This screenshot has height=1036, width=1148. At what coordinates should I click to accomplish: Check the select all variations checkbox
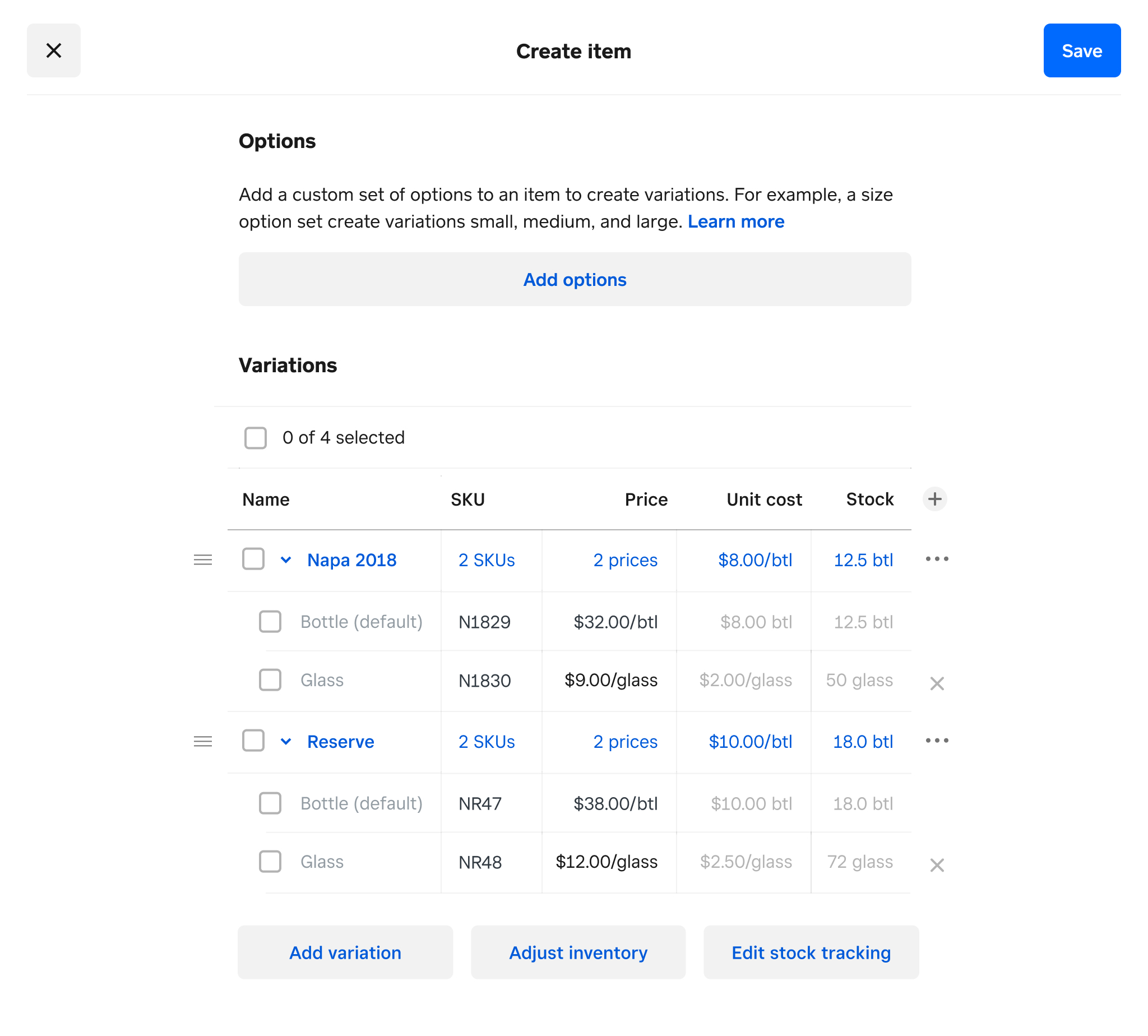coord(256,438)
